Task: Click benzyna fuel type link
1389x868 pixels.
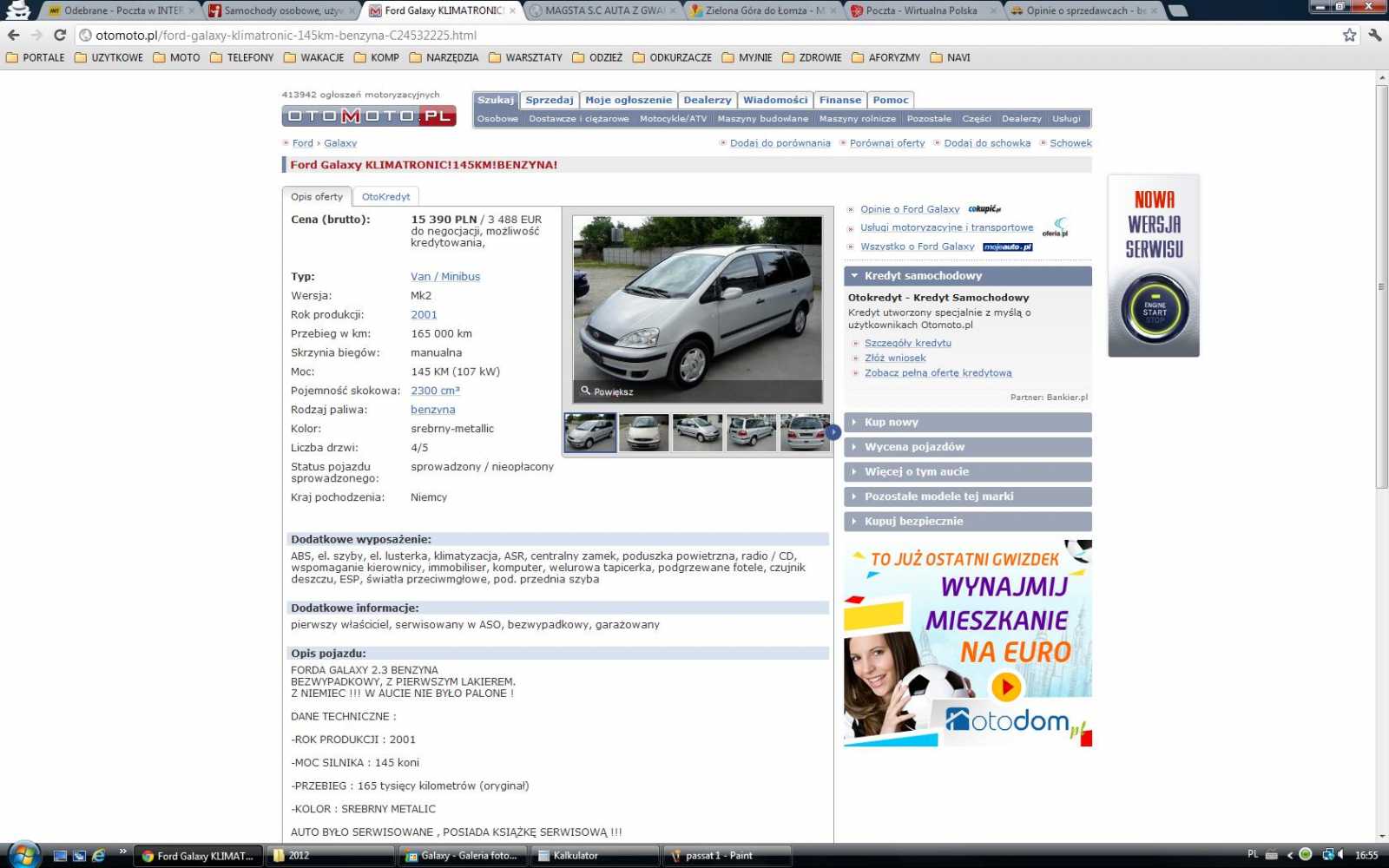Action: pos(433,410)
